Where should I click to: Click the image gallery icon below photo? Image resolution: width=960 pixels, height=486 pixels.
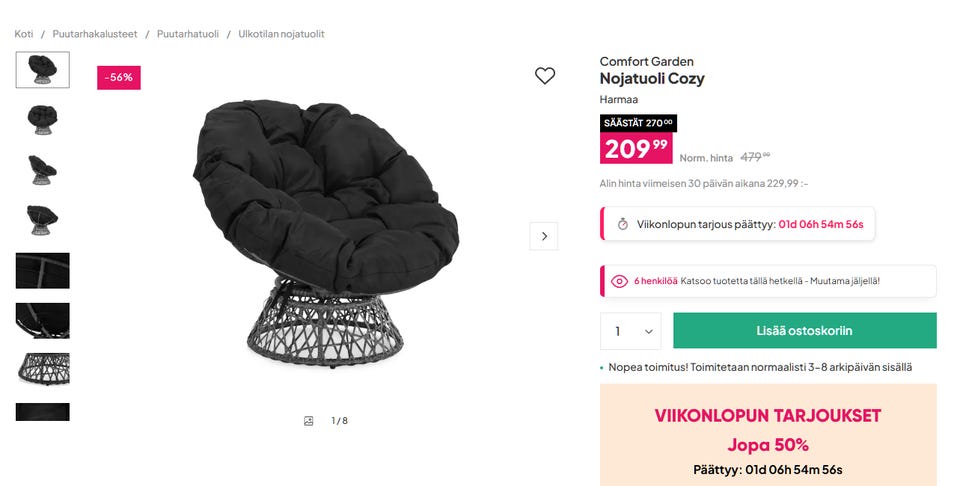309,421
